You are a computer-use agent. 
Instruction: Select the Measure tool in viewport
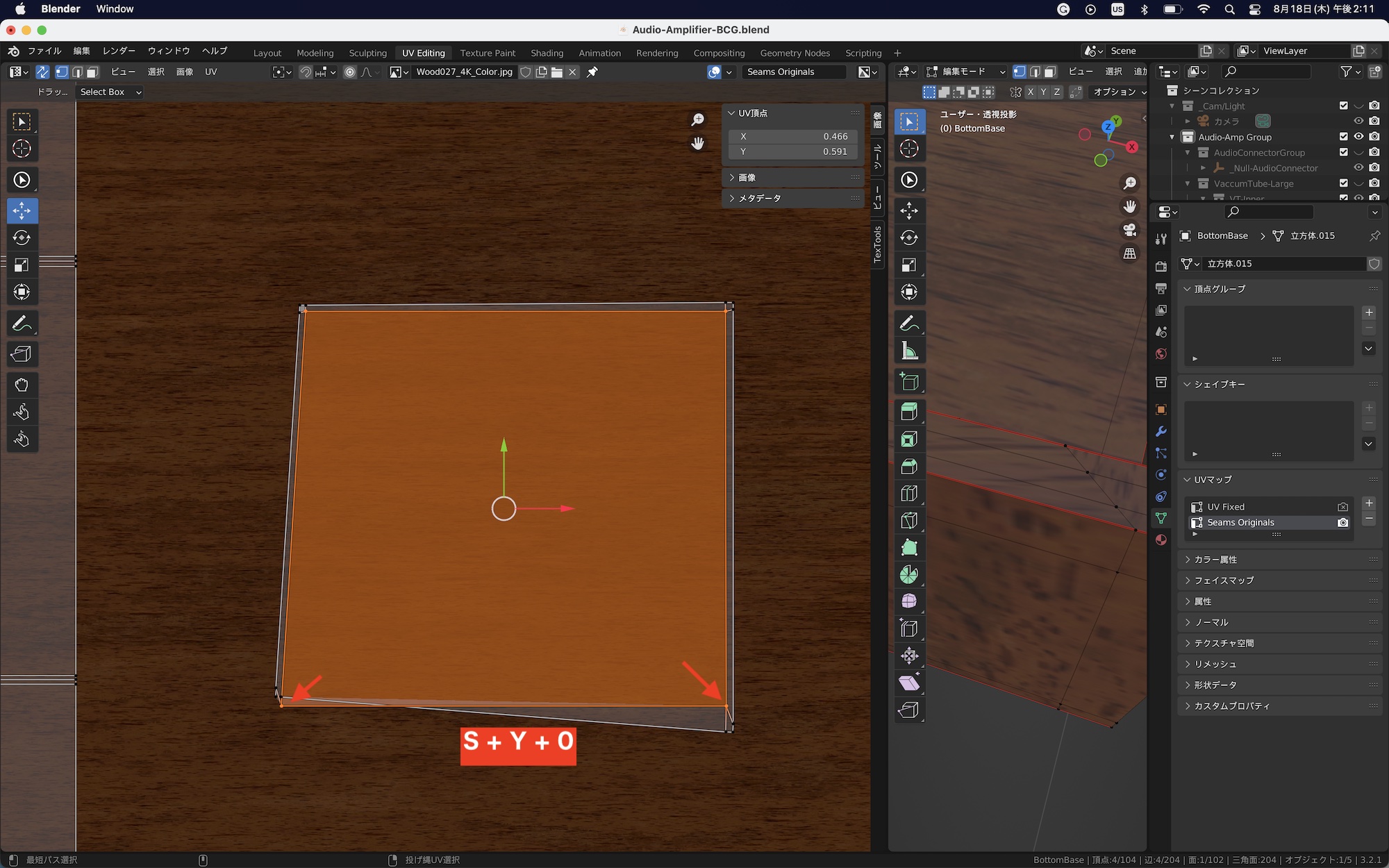point(909,351)
